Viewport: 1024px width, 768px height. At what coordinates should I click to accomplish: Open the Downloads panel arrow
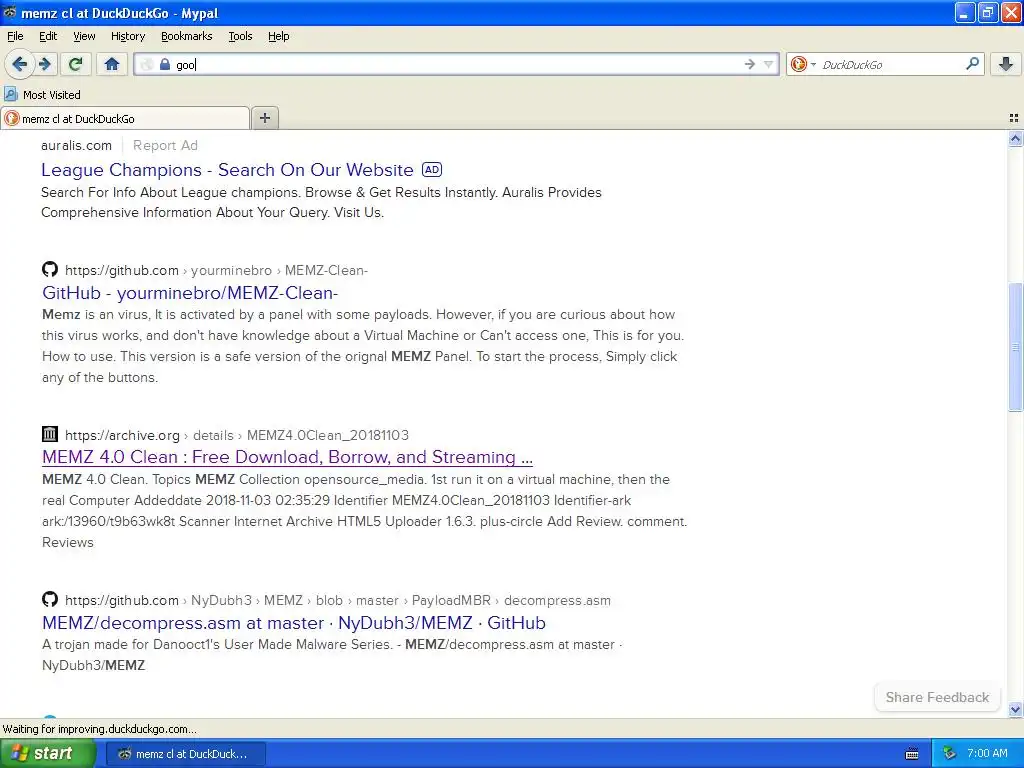(x=1006, y=64)
